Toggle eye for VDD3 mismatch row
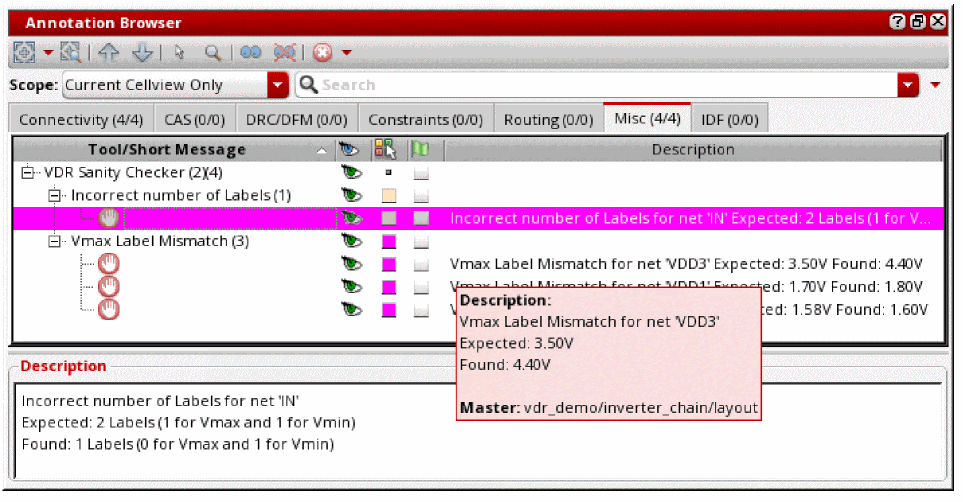The height and width of the screenshot is (502, 963). (351, 264)
